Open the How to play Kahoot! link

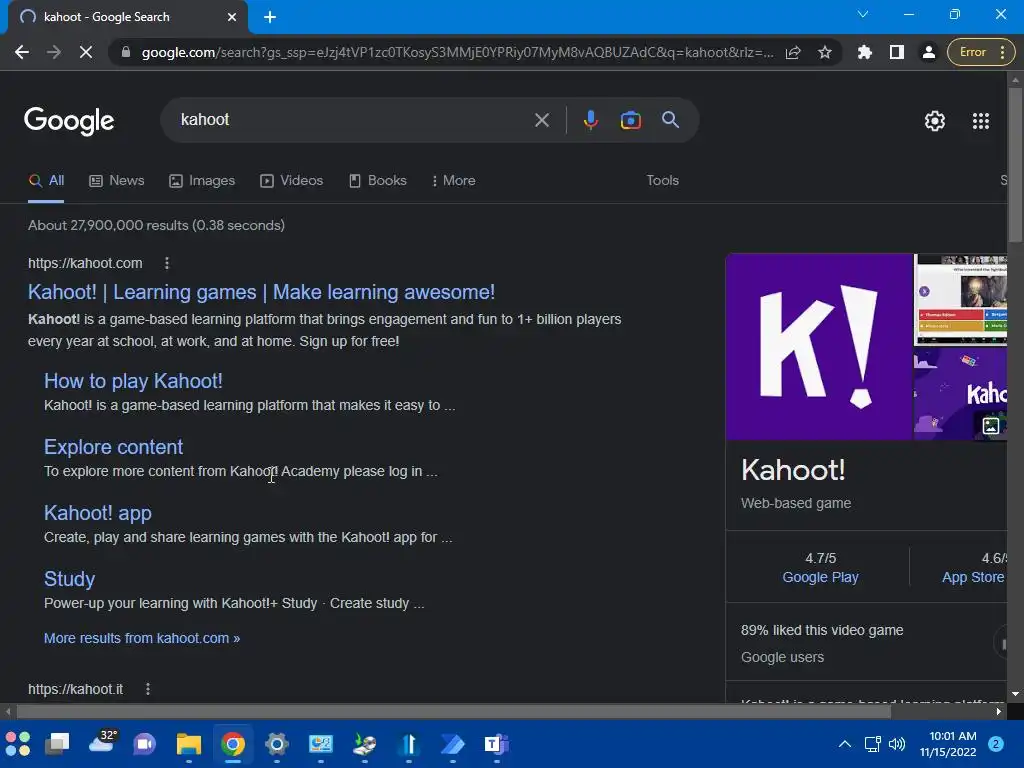[x=133, y=381]
